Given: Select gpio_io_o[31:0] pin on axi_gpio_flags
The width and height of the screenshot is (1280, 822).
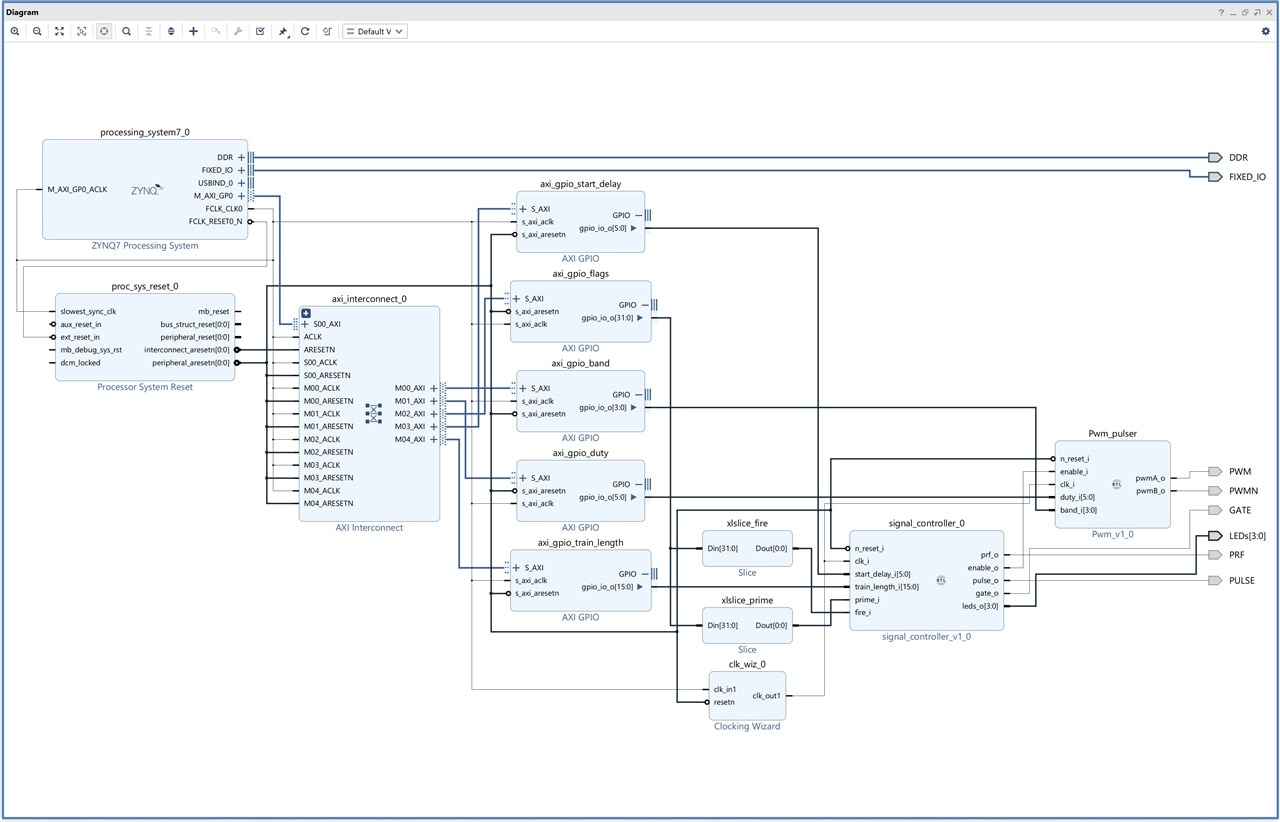Looking at the screenshot, I should 607,318.
